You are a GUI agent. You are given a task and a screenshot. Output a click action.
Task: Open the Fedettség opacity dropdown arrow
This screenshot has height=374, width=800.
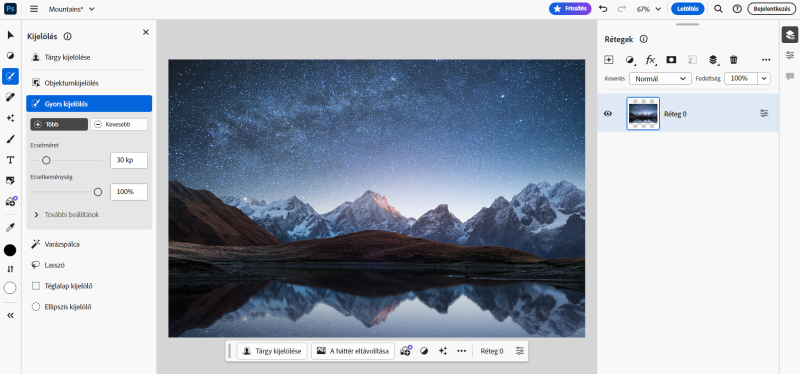coord(764,79)
